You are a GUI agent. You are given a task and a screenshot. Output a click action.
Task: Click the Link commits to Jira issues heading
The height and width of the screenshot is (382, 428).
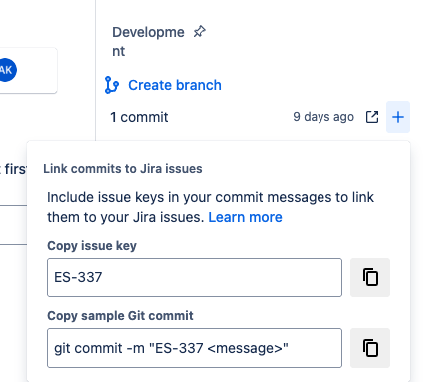coord(123,169)
